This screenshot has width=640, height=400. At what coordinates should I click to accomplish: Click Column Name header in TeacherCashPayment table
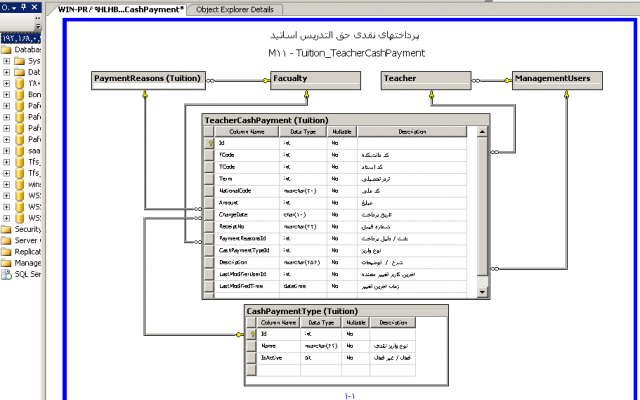tap(247, 131)
